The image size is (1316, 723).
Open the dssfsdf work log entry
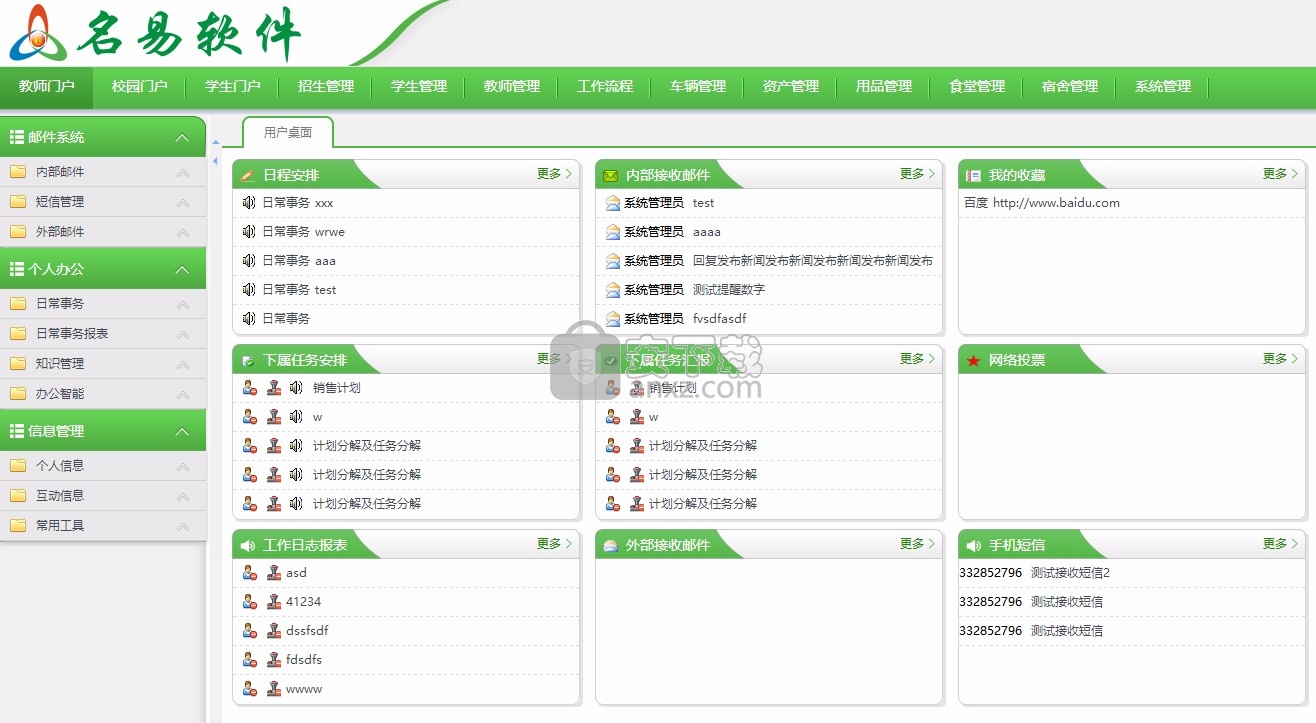pos(307,631)
